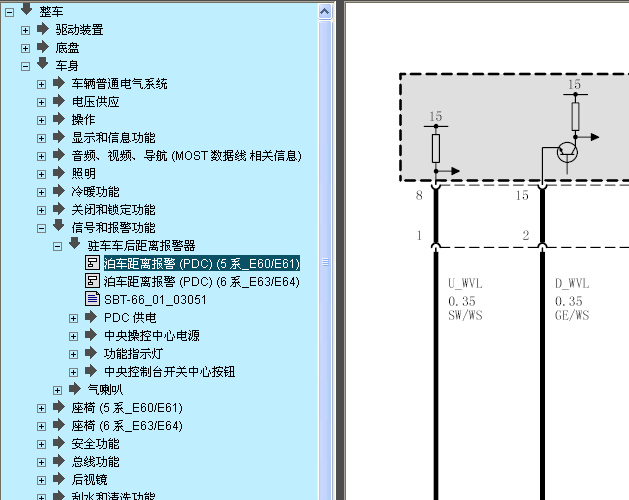Expand 车辆普通电气系统 branch
The height and width of the screenshot is (500, 629).
[41, 85]
